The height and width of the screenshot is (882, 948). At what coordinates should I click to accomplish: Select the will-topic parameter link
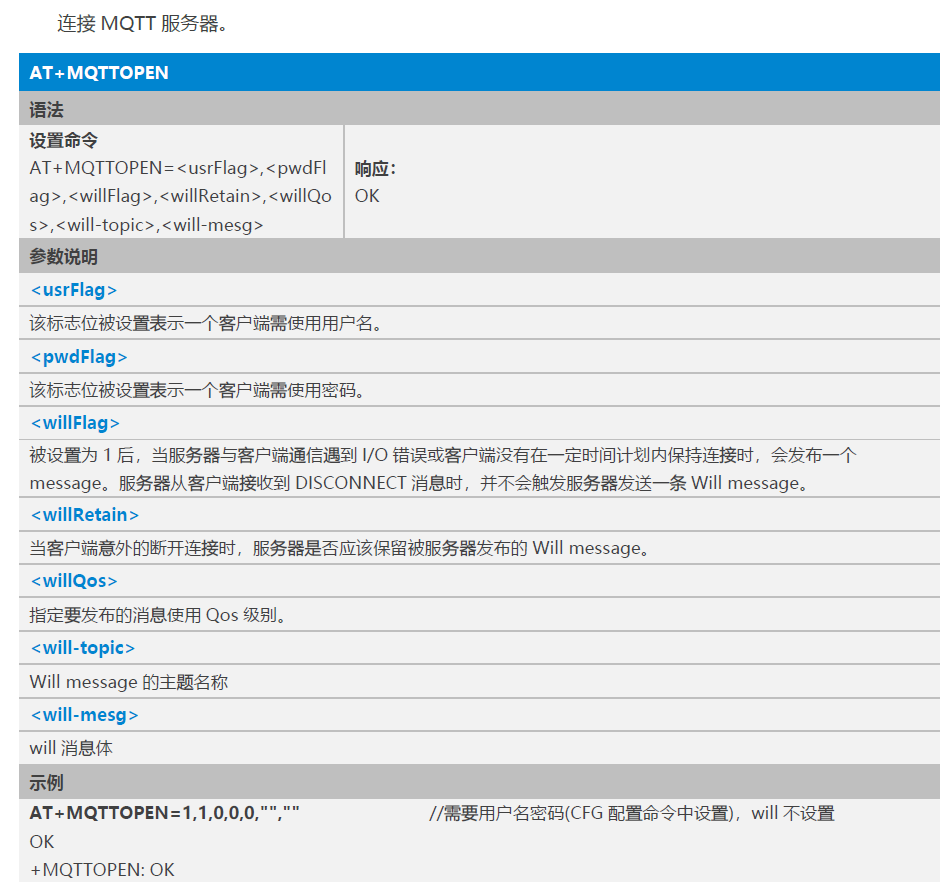click(x=81, y=648)
